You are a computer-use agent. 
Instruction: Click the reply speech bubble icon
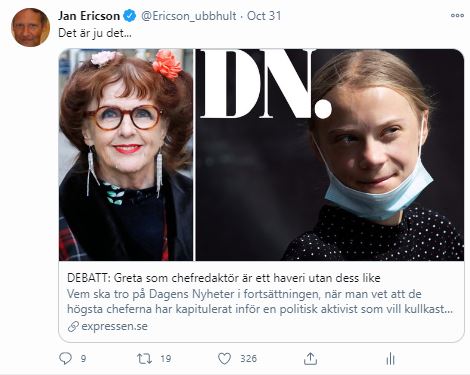click(x=65, y=359)
